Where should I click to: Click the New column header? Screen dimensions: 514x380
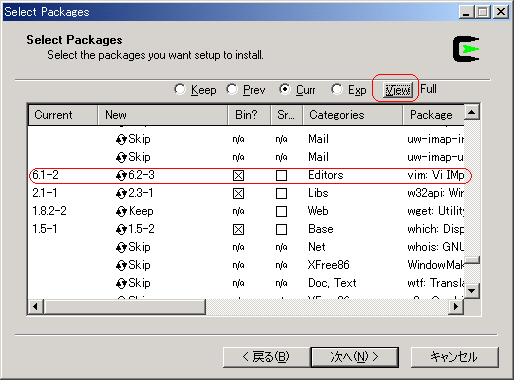(163, 115)
